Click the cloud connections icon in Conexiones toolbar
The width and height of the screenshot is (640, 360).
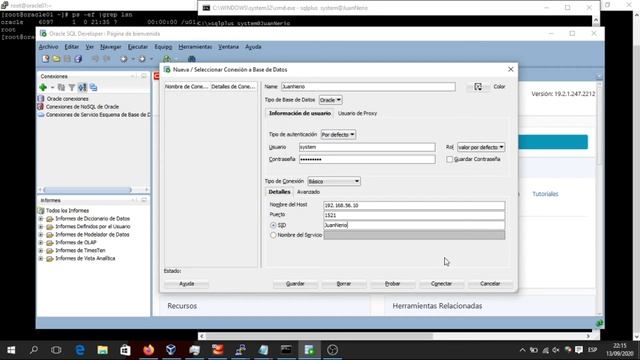pyautogui.click(x=93, y=87)
